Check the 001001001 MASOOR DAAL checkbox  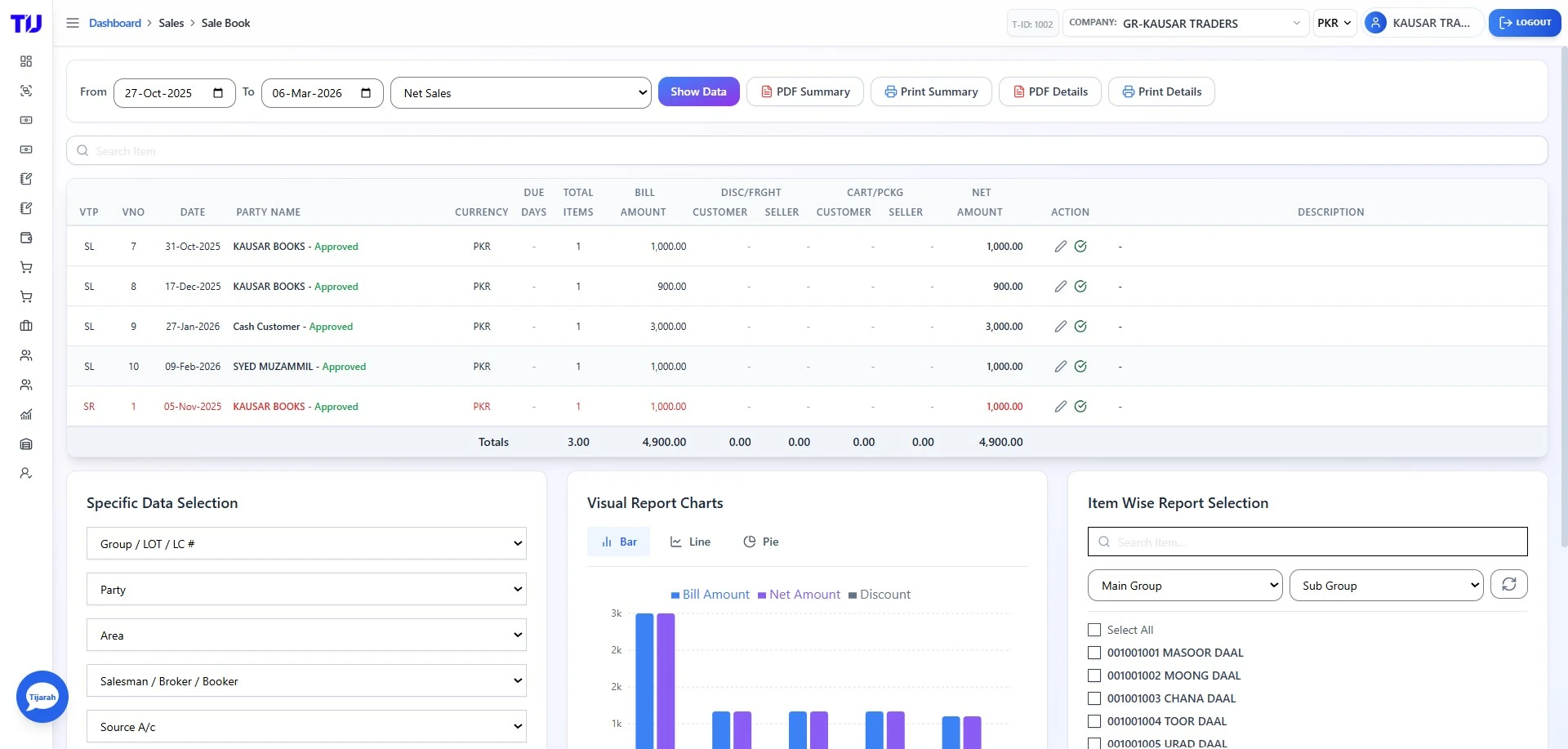(x=1094, y=653)
